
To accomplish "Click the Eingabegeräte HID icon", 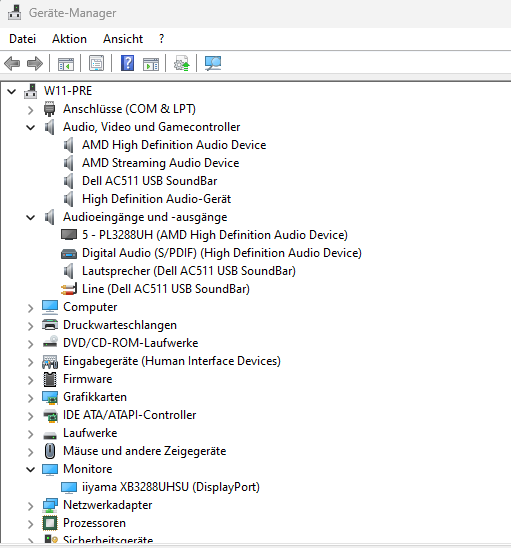I will click(x=50, y=361).
